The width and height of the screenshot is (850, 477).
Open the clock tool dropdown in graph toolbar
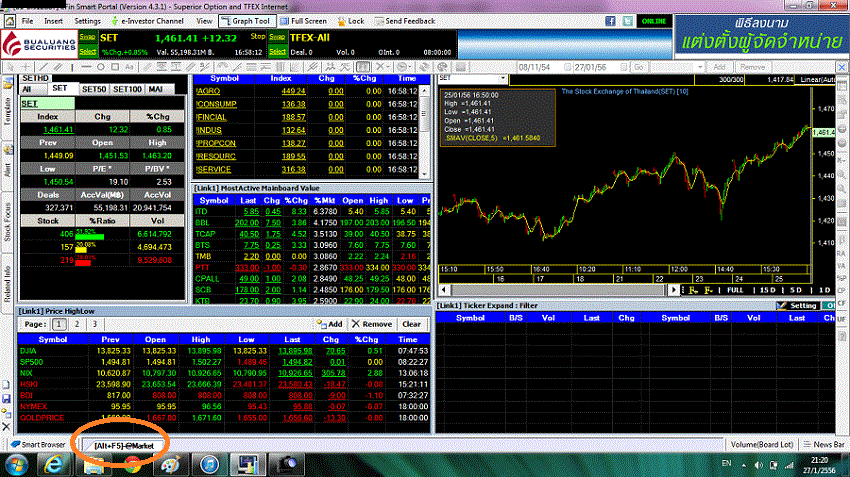tap(410, 67)
